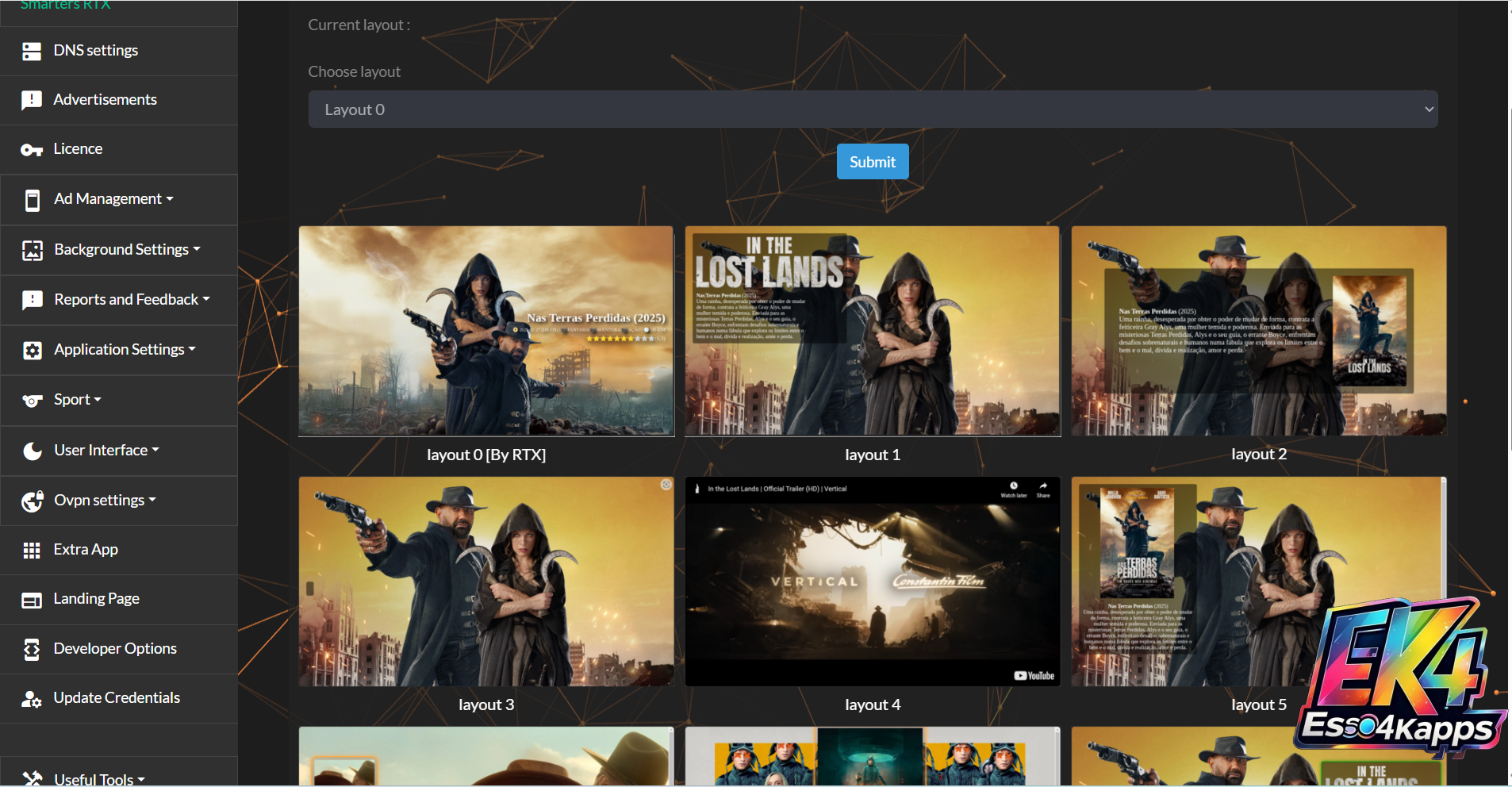The image size is (1512, 787).
Task: Select the layout 3 preview image
Action: [x=486, y=582]
